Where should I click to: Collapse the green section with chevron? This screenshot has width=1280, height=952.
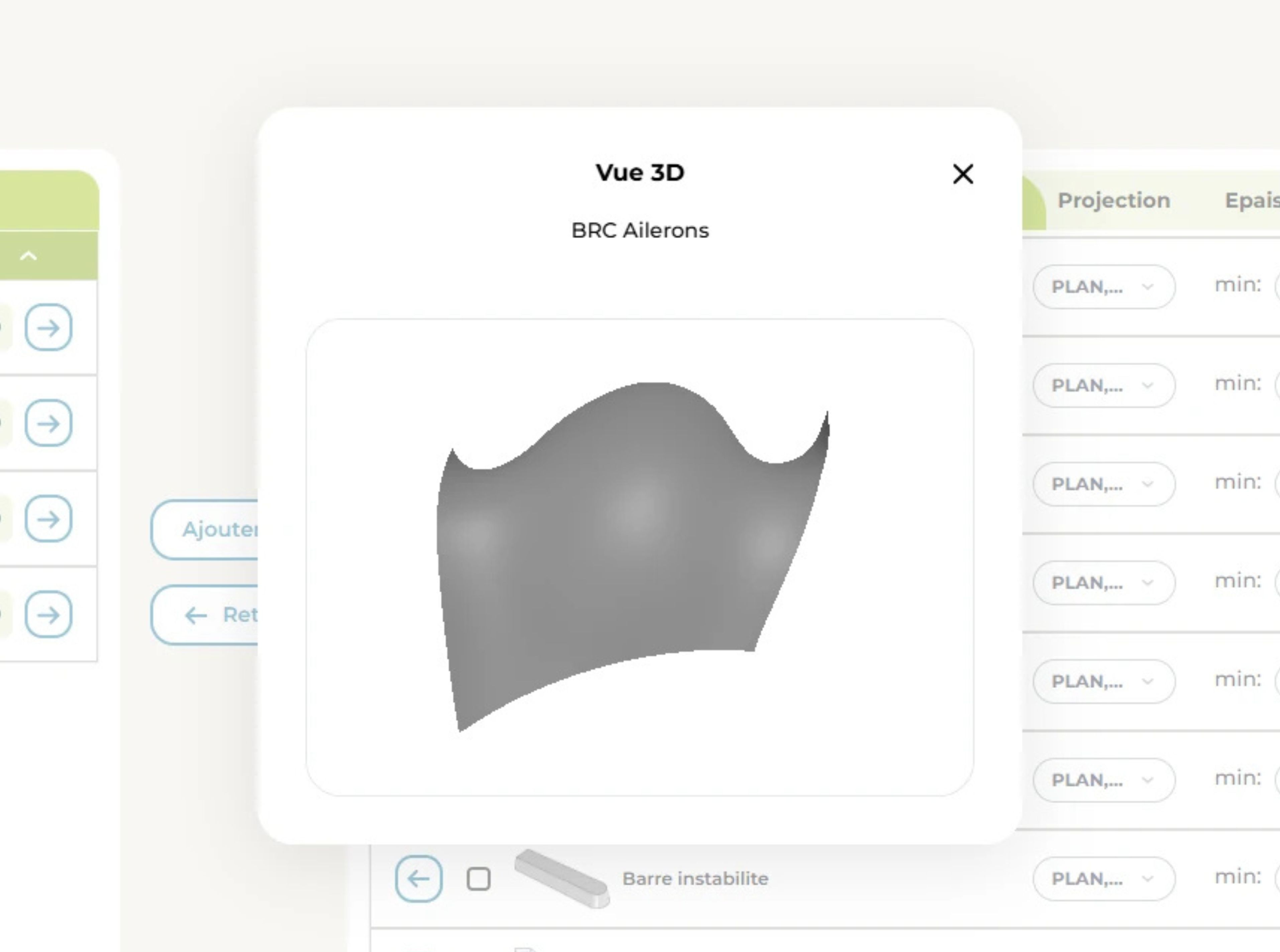(x=28, y=256)
